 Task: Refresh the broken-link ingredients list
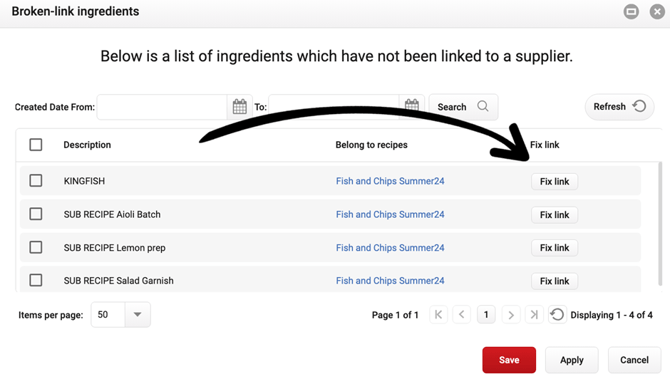[619, 107]
